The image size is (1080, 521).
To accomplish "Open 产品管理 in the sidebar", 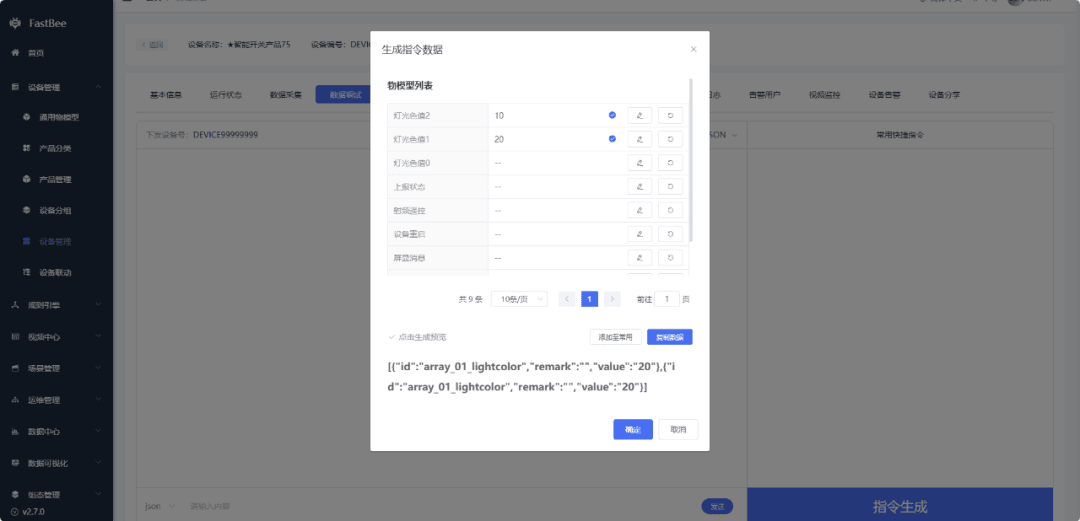I will pos(56,179).
